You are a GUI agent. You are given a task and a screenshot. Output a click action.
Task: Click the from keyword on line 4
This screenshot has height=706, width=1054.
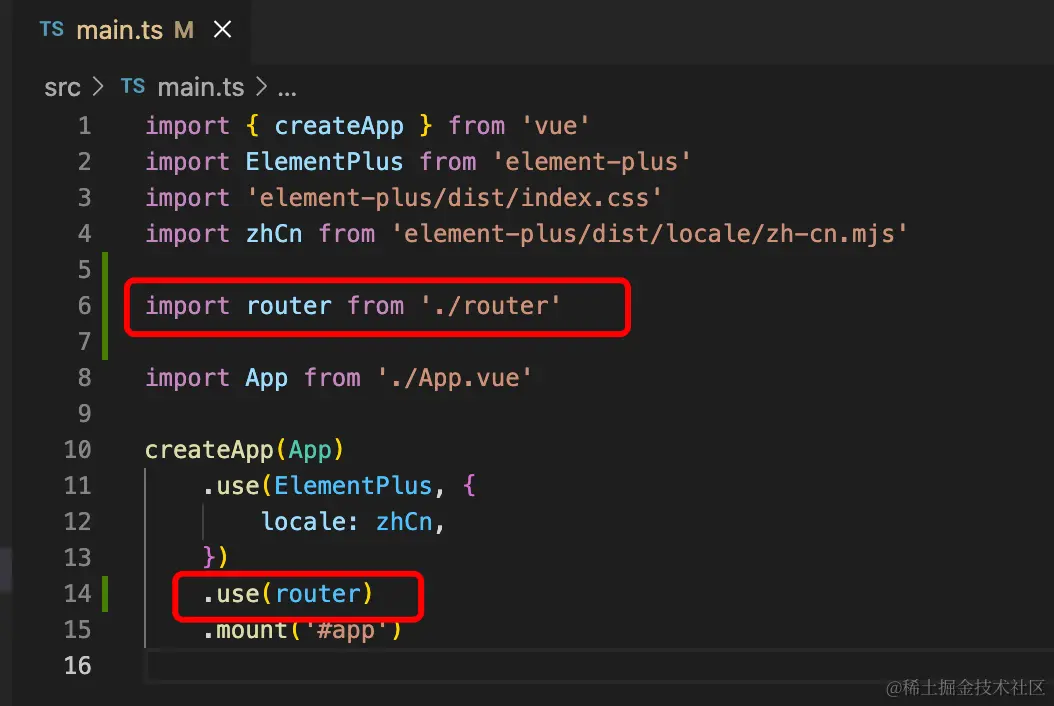tap(347, 233)
